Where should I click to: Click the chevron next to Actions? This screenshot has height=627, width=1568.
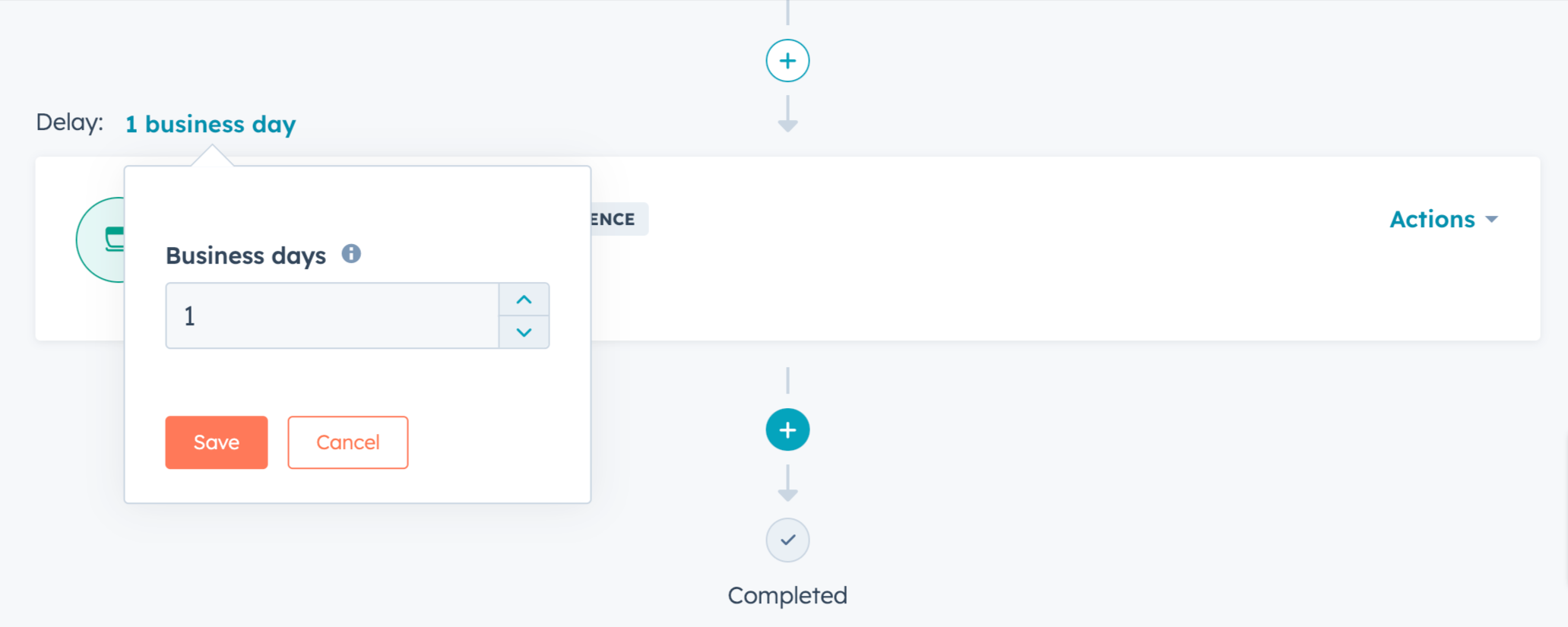[x=1490, y=220]
